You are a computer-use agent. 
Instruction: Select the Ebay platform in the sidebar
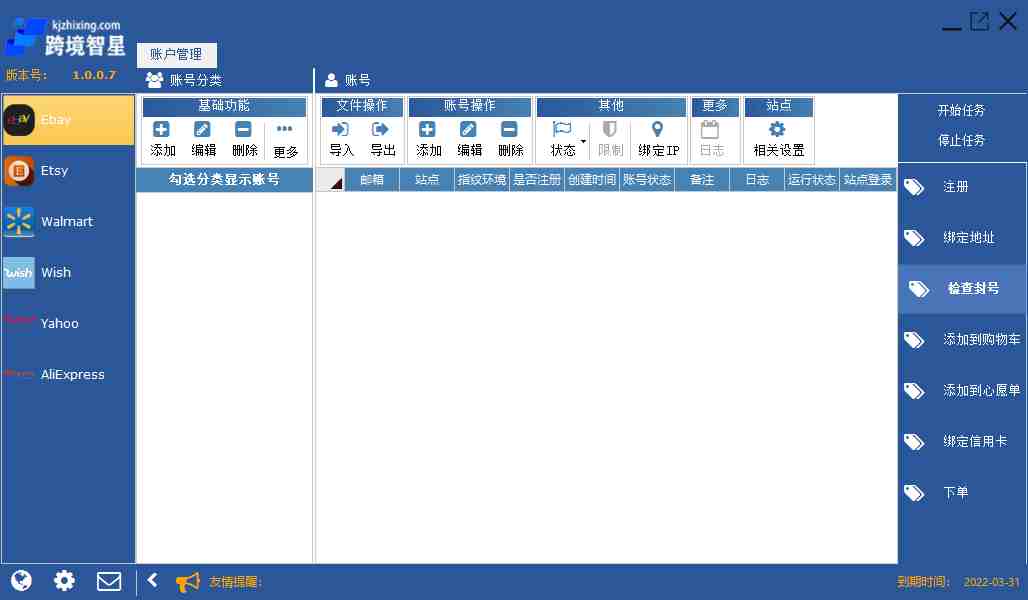(x=68, y=119)
